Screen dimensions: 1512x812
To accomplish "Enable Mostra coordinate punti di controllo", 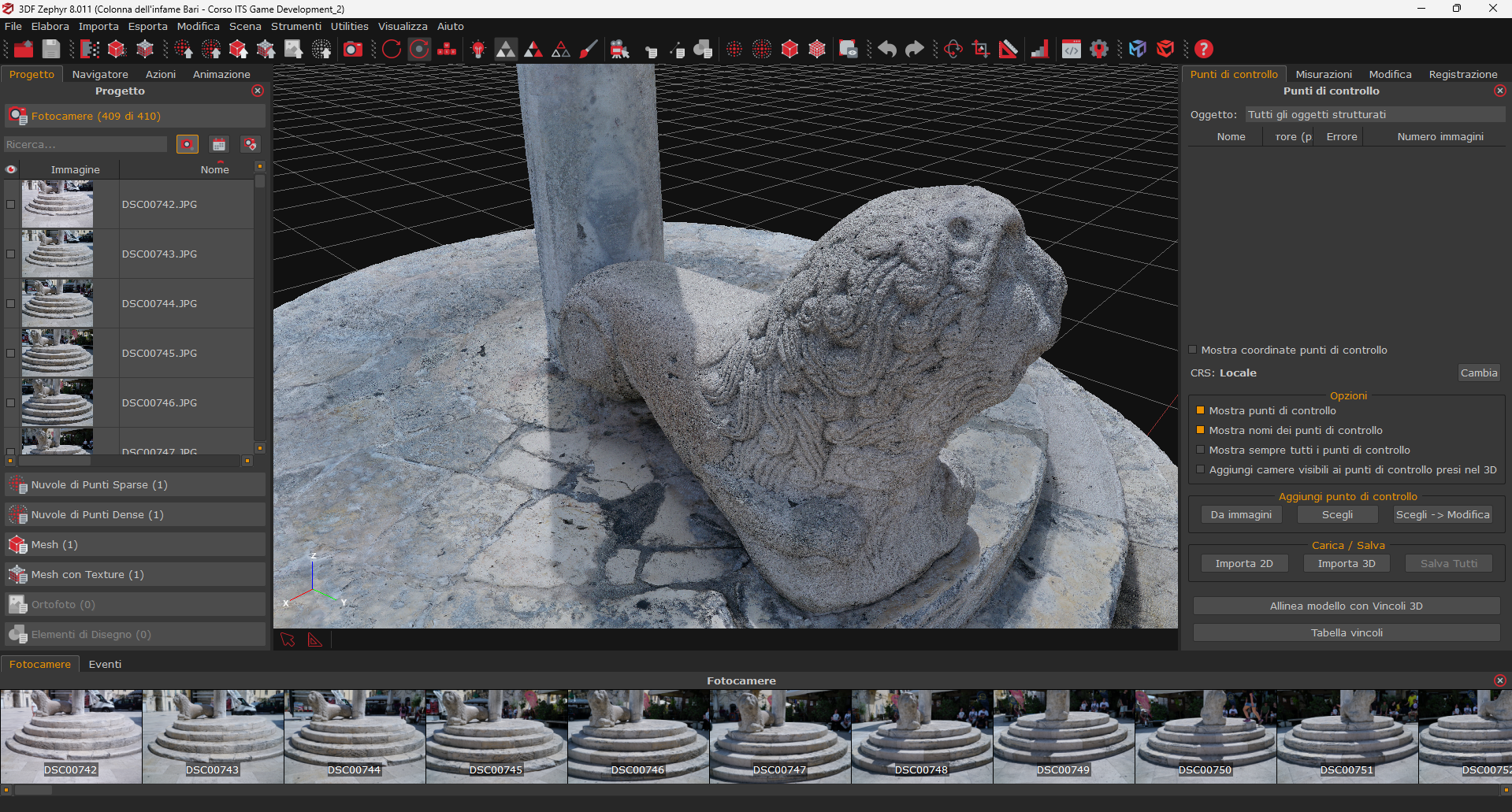I will click(1193, 350).
